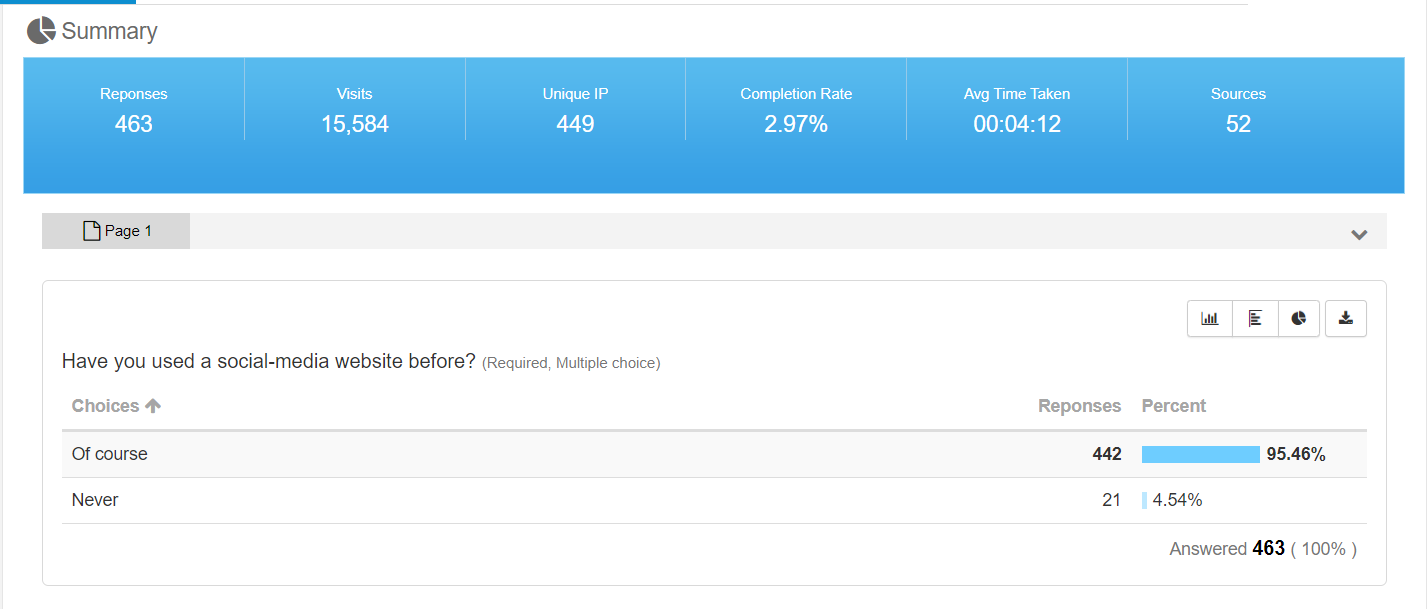
Task: Click the Avg Time Taken stat
Action: pos(1017,110)
